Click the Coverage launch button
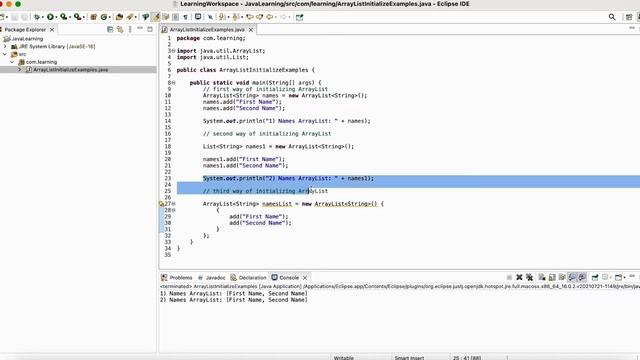 (x=63, y=17)
